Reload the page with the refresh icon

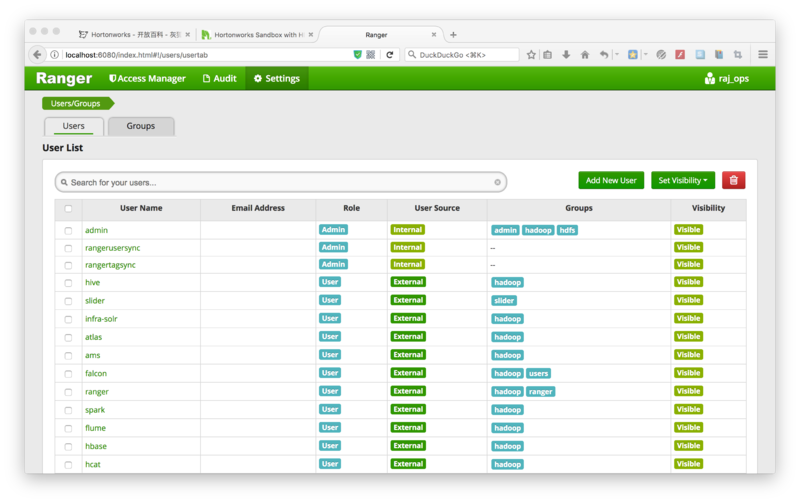pyautogui.click(x=390, y=54)
